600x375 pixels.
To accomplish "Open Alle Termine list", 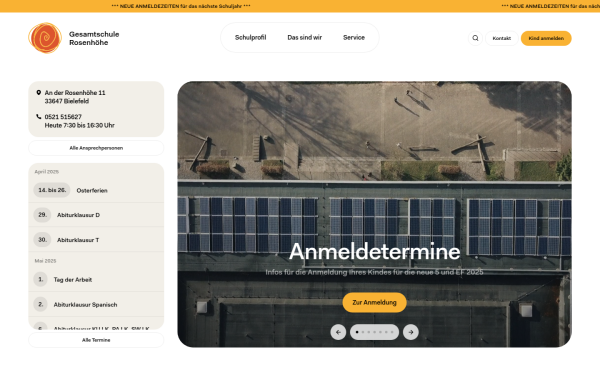I will [96, 340].
